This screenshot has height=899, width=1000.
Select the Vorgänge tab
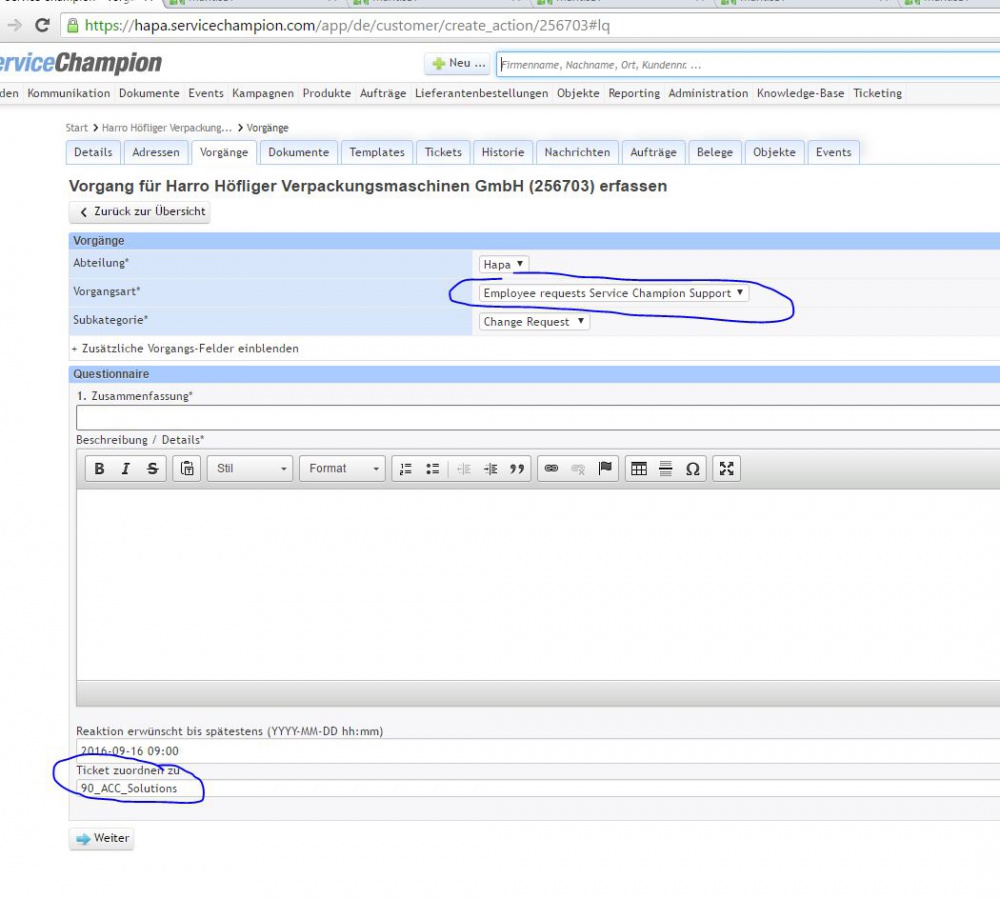224,152
